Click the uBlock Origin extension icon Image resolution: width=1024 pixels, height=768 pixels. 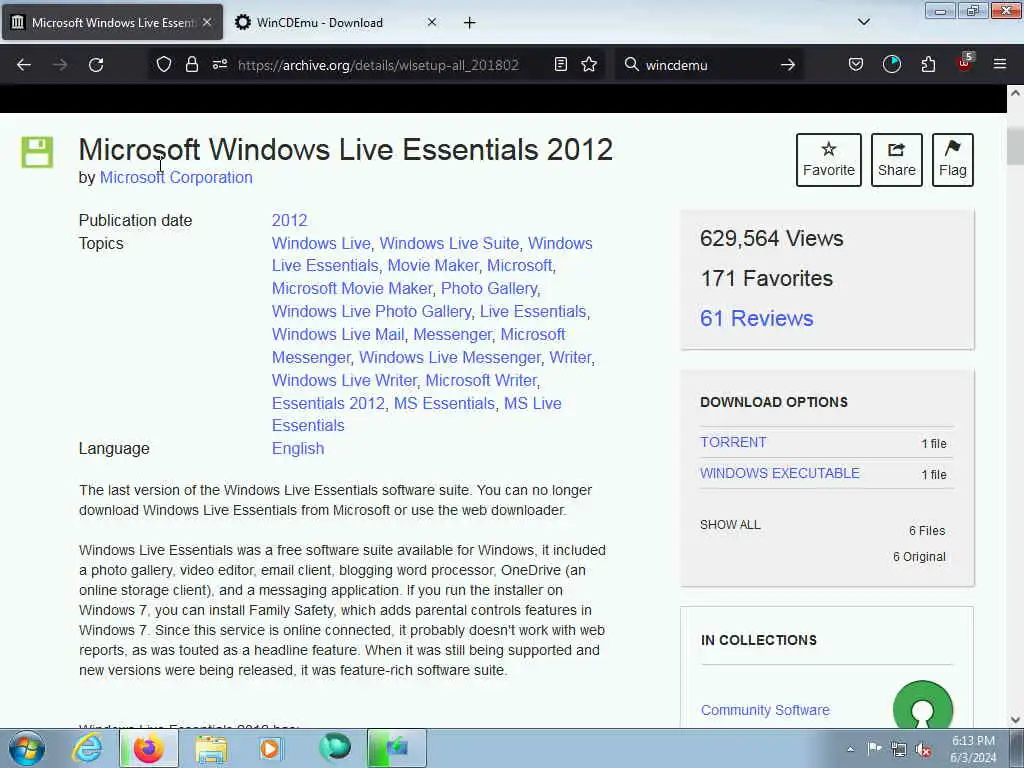(x=965, y=63)
